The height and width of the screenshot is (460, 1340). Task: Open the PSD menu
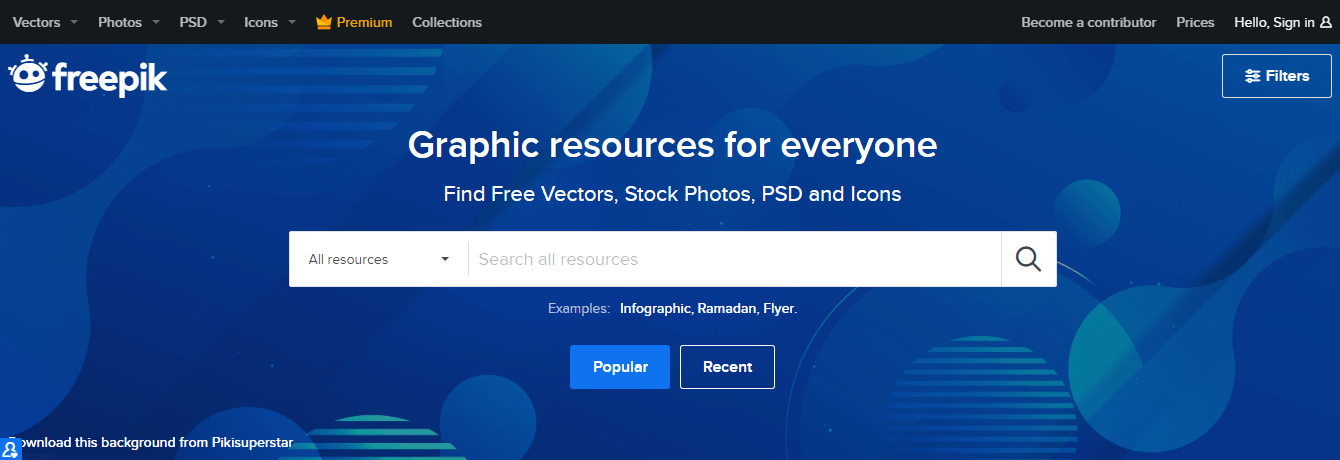(193, 22)
